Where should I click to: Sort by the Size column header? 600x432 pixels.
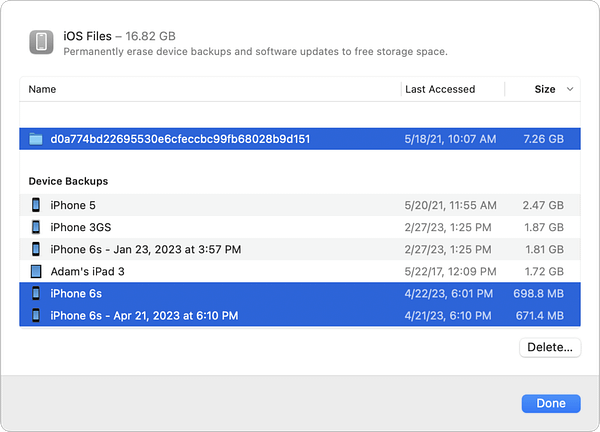pyautogui.click(x=544, y=89)
